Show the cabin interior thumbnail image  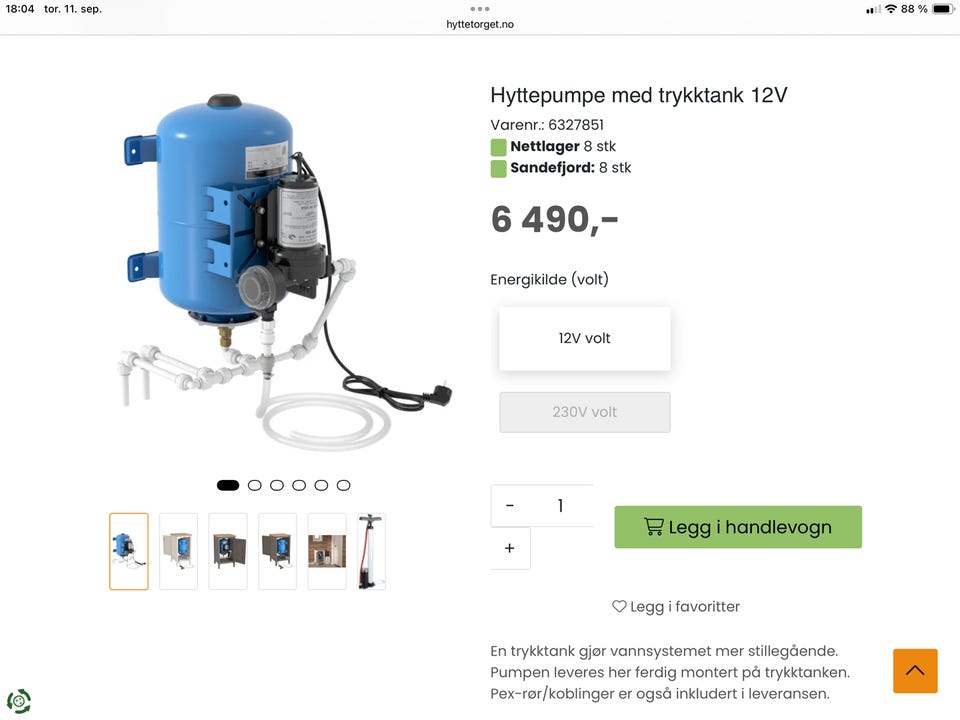pyautogui.click(x=327, y=552)
